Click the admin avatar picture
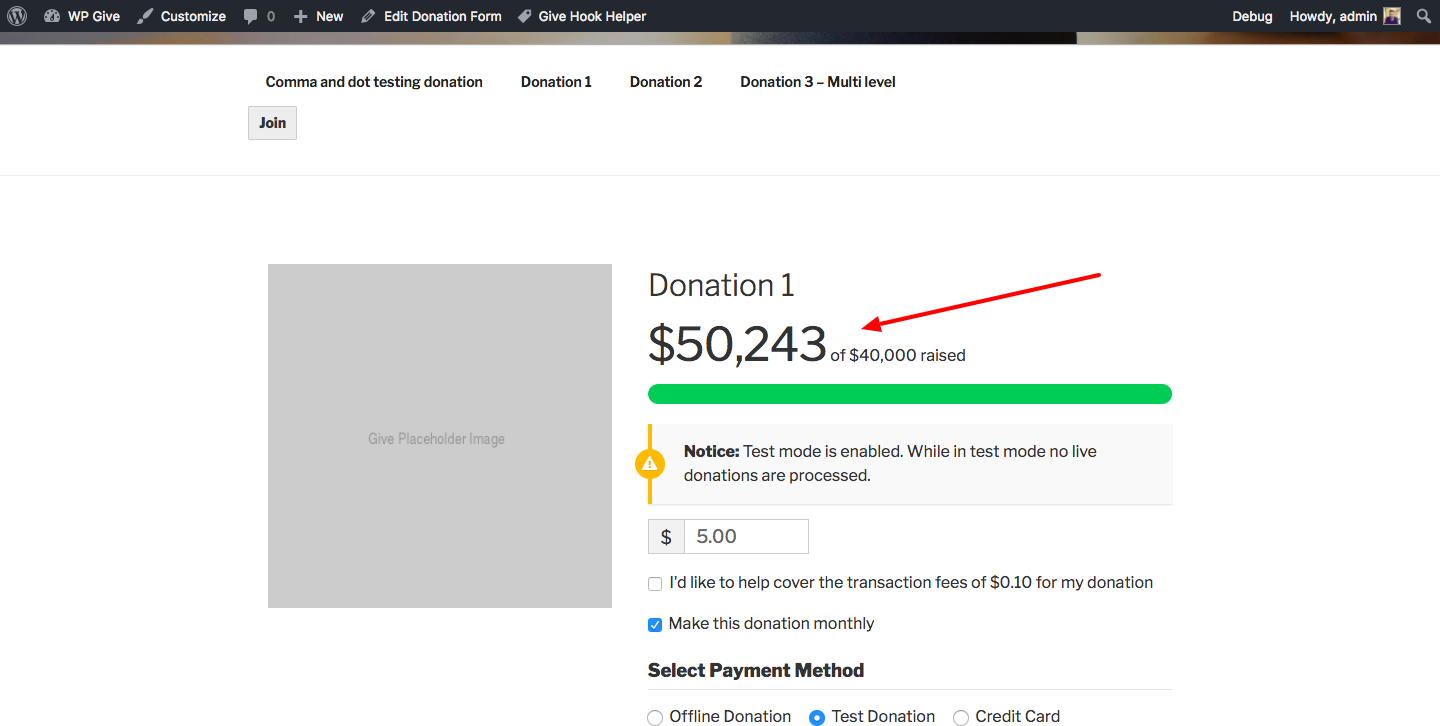The width and height of the screenshot is (1440, 726). point(1392,16)
